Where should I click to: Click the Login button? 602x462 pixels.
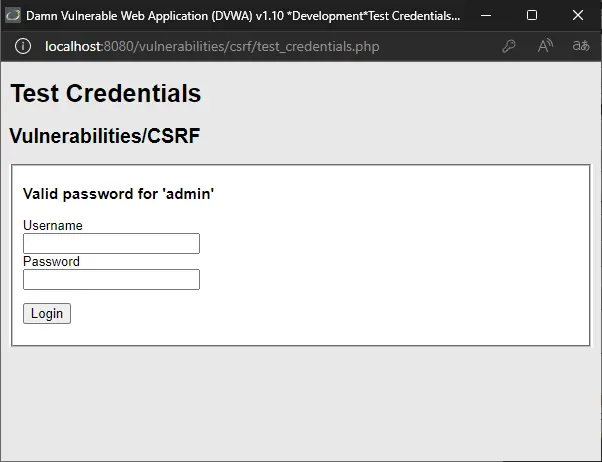pyautogui.click(x=47, y=313)
